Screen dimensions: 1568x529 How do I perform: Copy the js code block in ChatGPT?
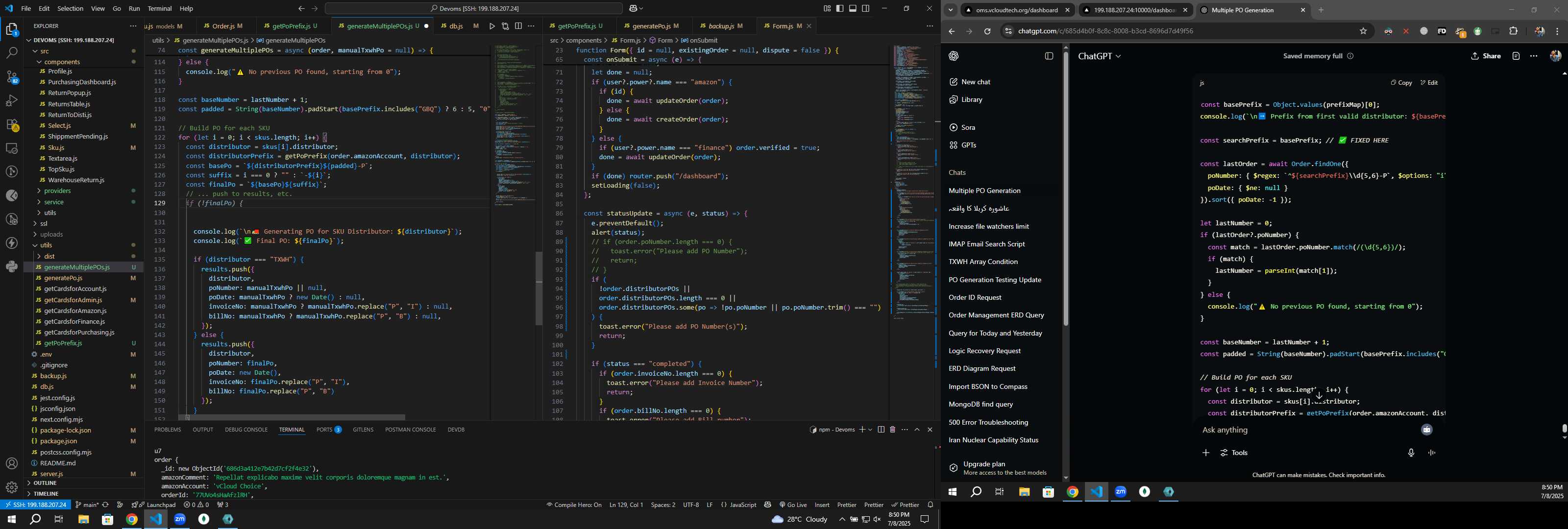click(x=1400, y=83)
